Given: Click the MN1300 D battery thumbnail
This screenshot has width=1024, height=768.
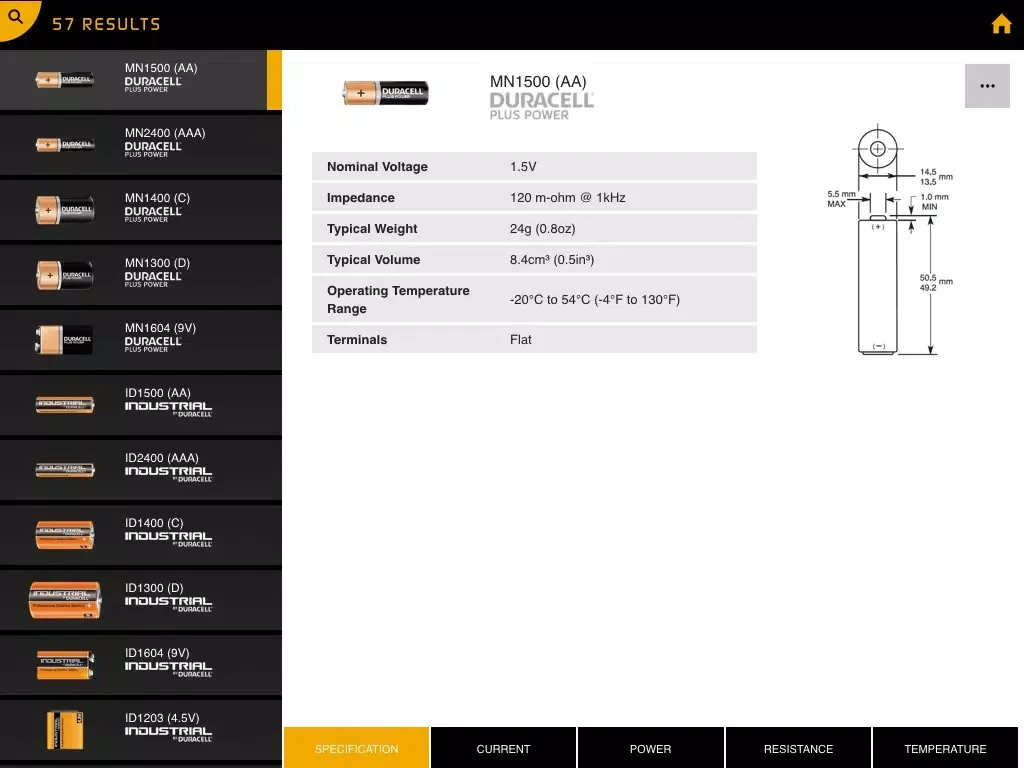Looking at the screenshot, I should click(x=65, y=275).
